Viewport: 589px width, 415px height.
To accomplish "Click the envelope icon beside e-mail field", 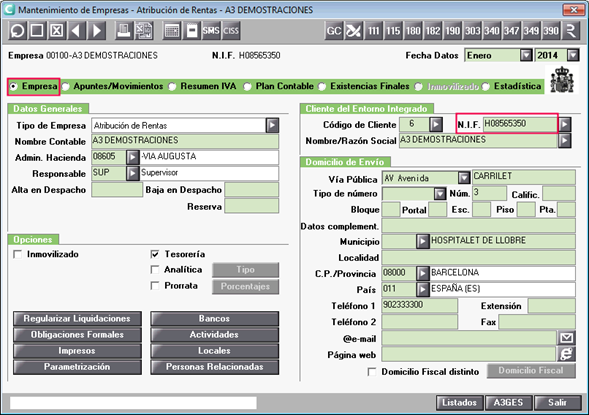I will click(x=566, y=338).
